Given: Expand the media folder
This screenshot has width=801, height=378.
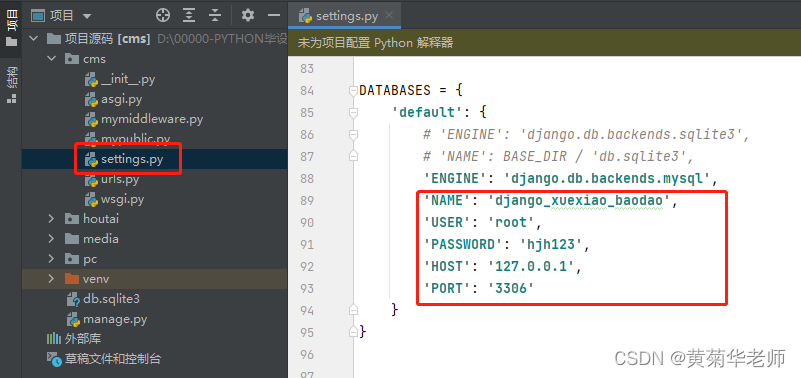Looking at the screenshot, I should pos(51,239).
